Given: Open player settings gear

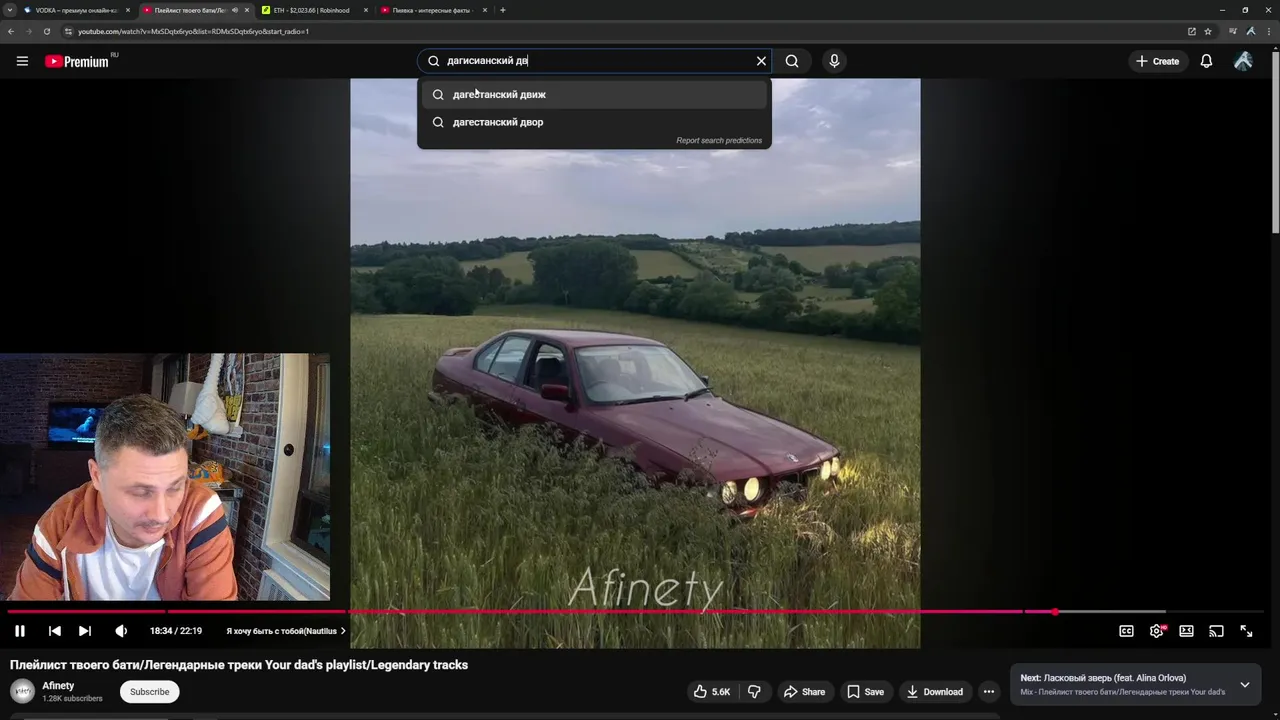Looking at the screenshot, I should click(1157, 631).
